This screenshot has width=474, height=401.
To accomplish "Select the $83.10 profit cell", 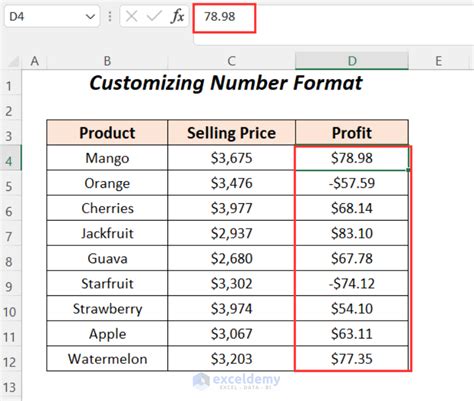I will click(x=352, y=233).
